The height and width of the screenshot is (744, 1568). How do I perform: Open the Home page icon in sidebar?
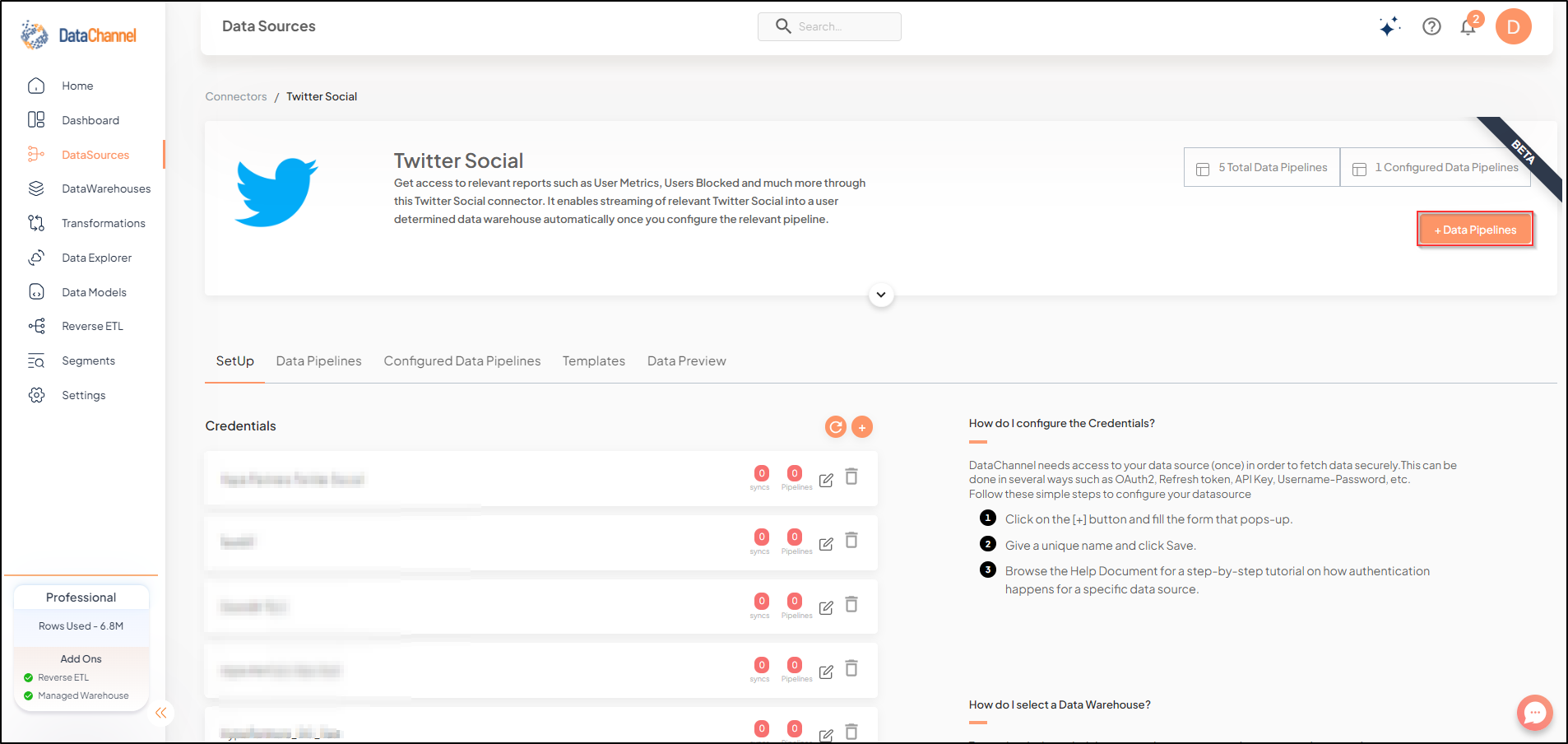pos(36,86)
